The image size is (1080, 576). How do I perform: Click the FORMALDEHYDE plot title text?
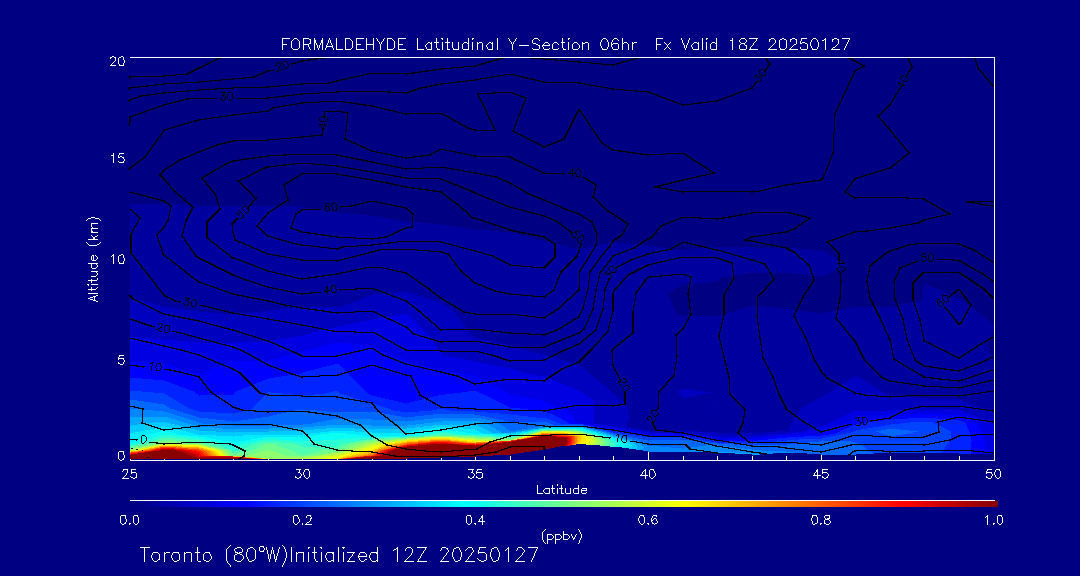click(x=565, y=45)
